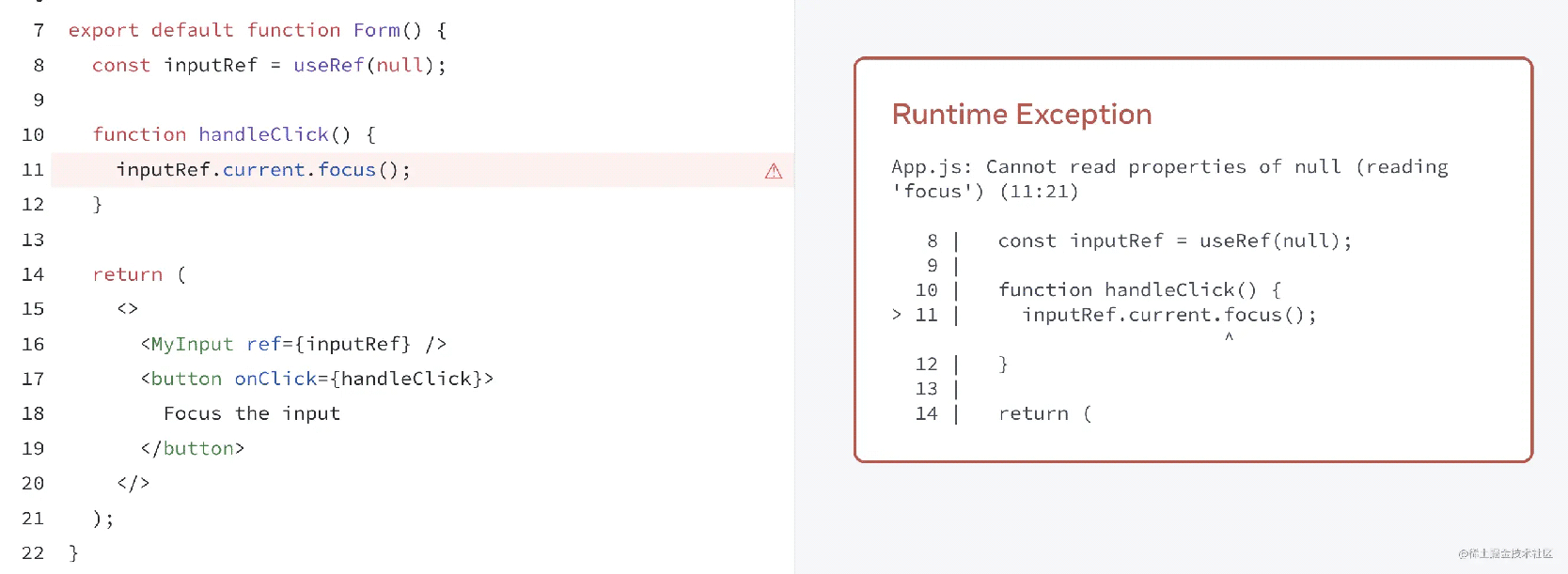Click the warning triangle icon on line 11
Image resolution: width=1568 pixels, height=574 pixels.
pyautogui.click(x=774, y=171)
